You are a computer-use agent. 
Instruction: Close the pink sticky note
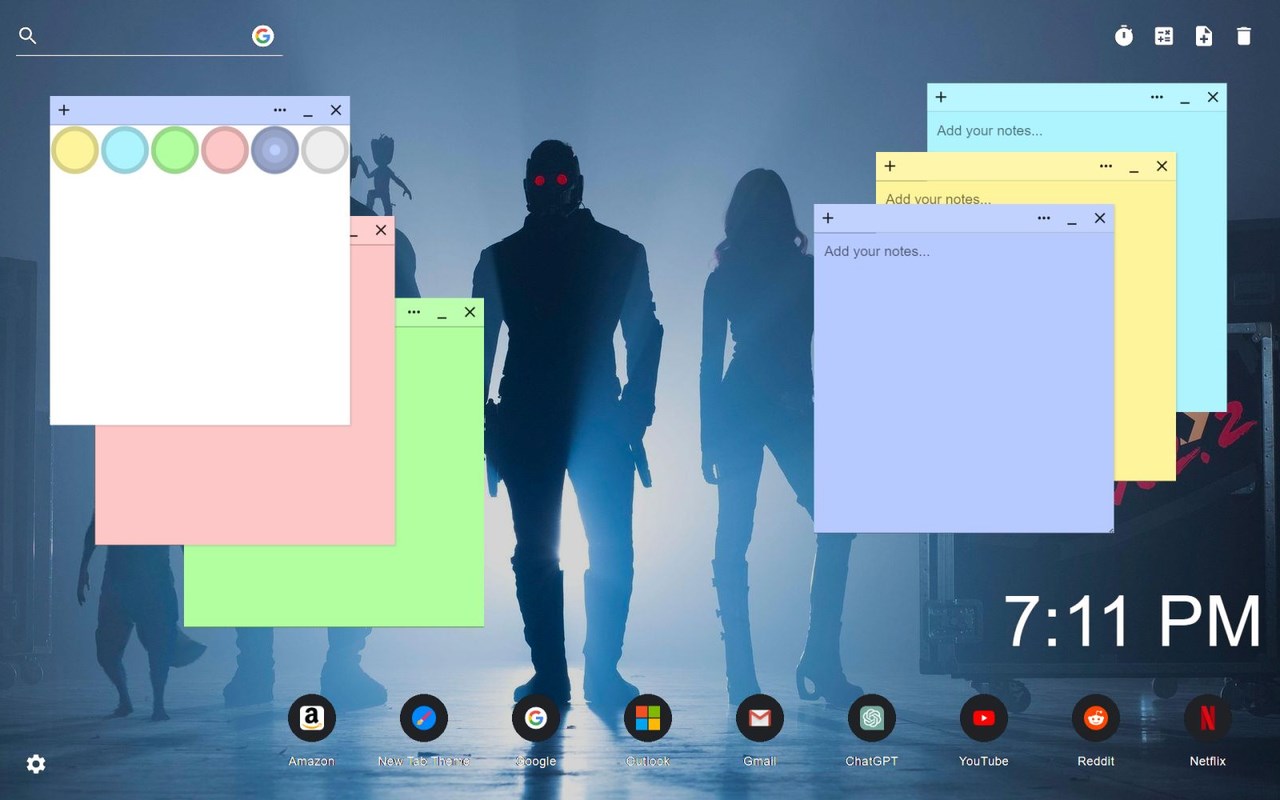(381, 230)
